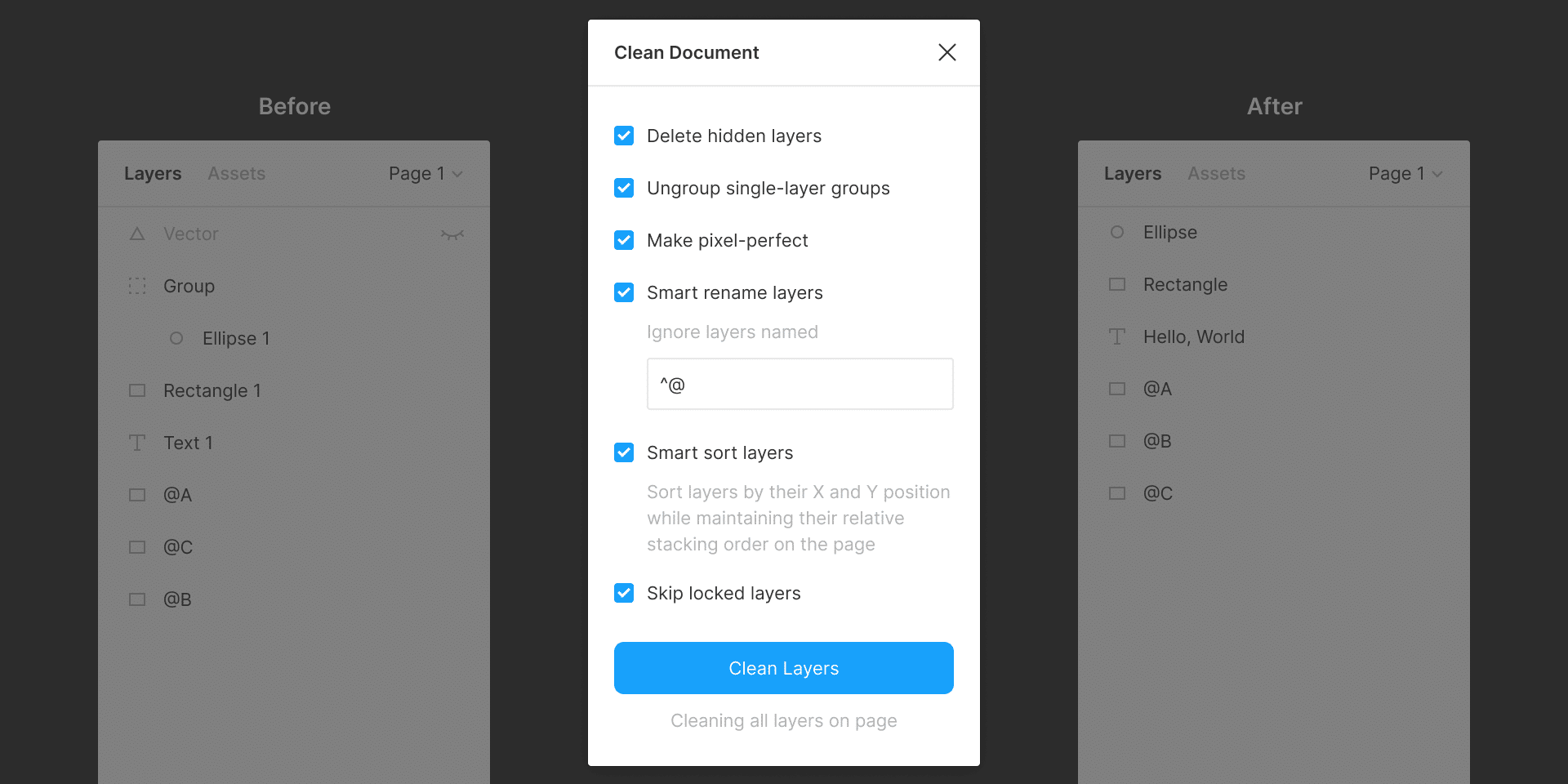Select Layers tab in After panel

[1132, 173]
